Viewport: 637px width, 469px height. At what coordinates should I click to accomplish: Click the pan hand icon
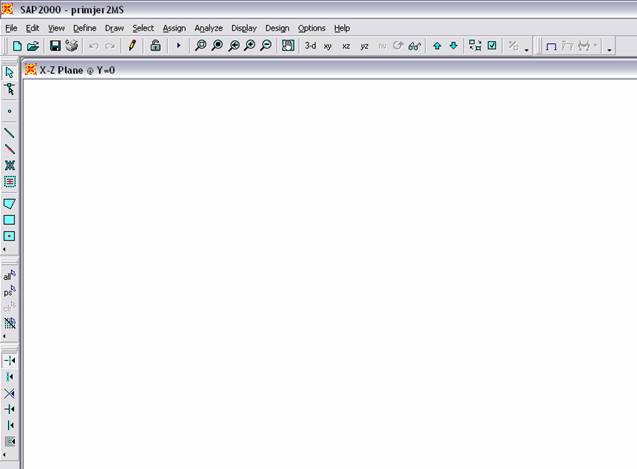coord(288,46)
